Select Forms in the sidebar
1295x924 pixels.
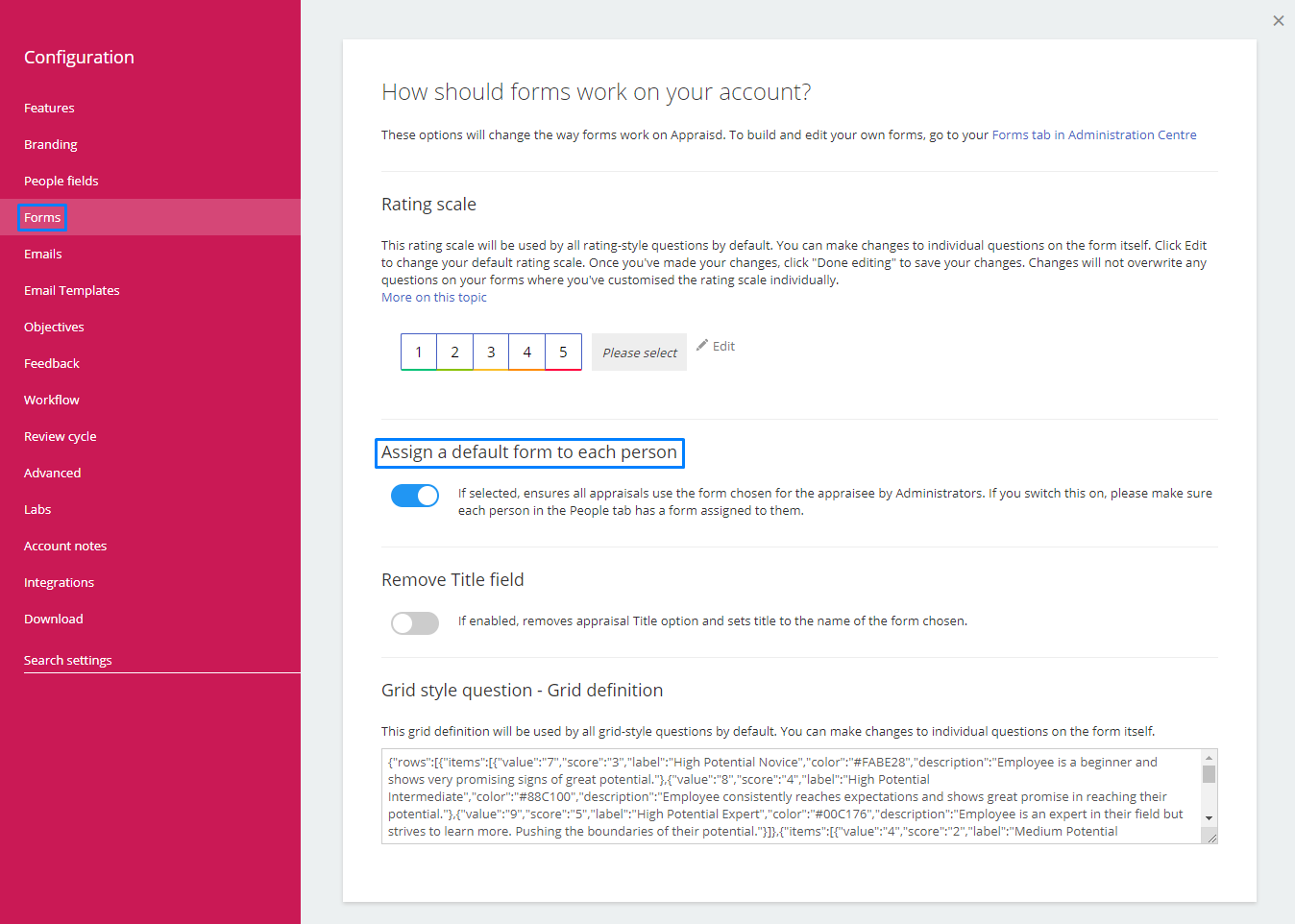[42, 217]
